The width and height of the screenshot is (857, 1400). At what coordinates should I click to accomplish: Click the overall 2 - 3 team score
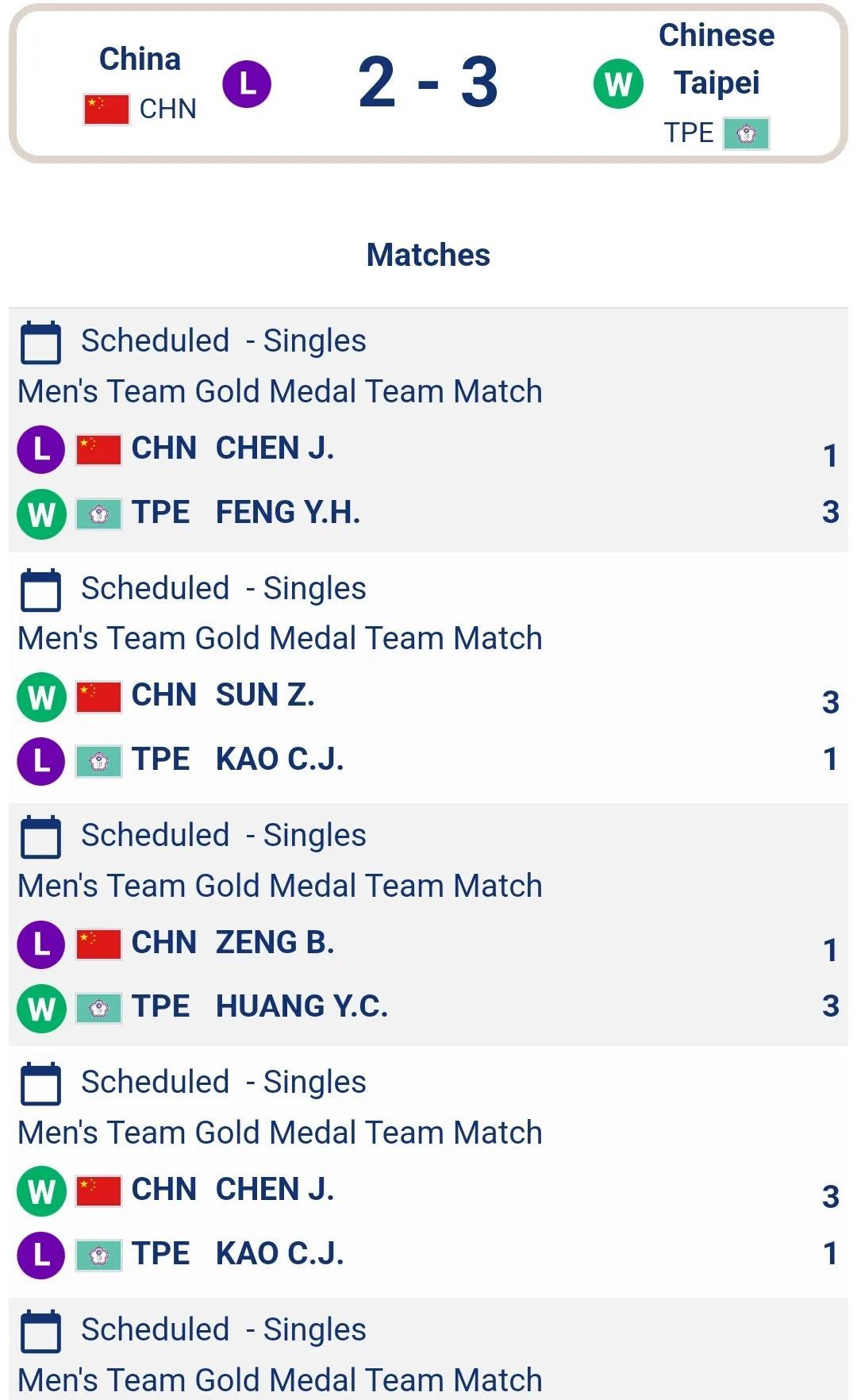[428, 83]
